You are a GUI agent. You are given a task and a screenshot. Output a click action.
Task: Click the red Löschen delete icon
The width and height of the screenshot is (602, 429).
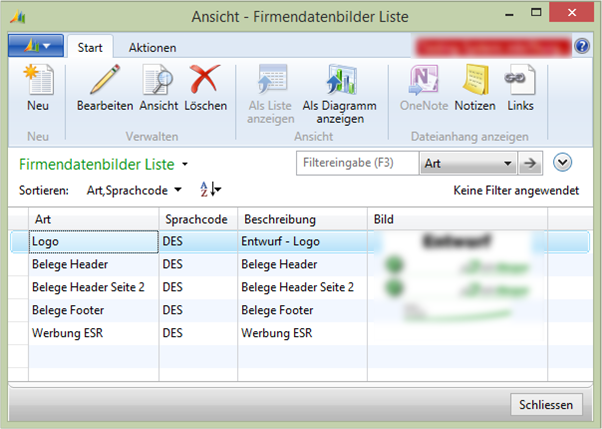pos(205,81)
